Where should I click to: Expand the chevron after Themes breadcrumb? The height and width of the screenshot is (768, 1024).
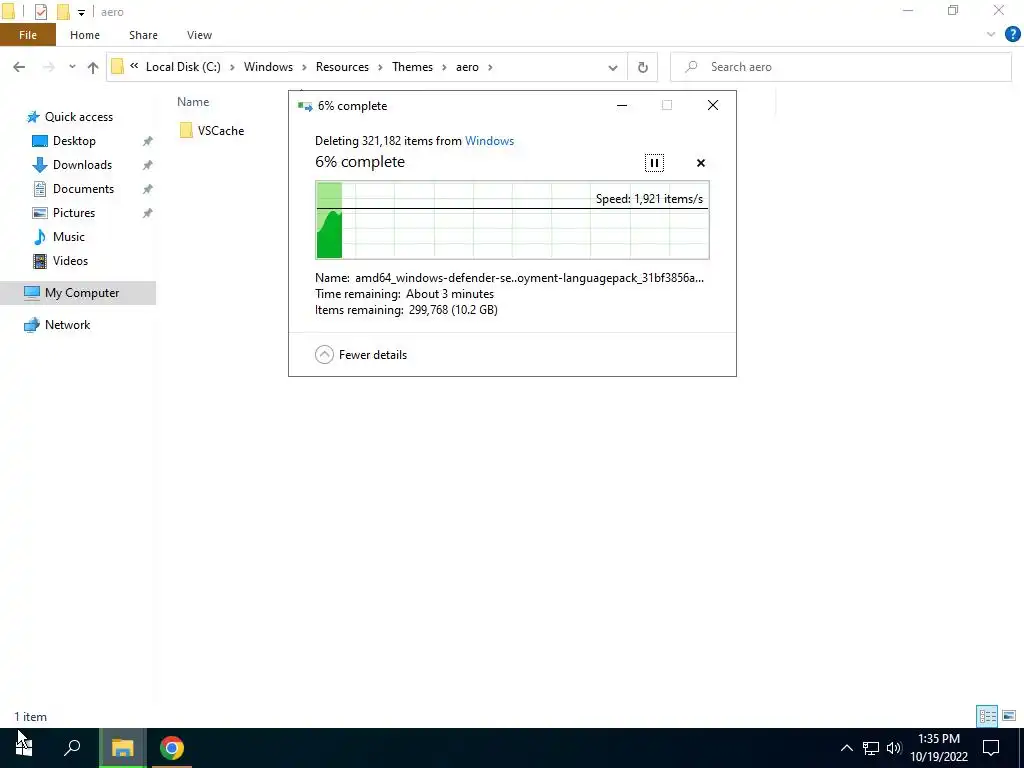pyautogui.click(x=444, y=67)
